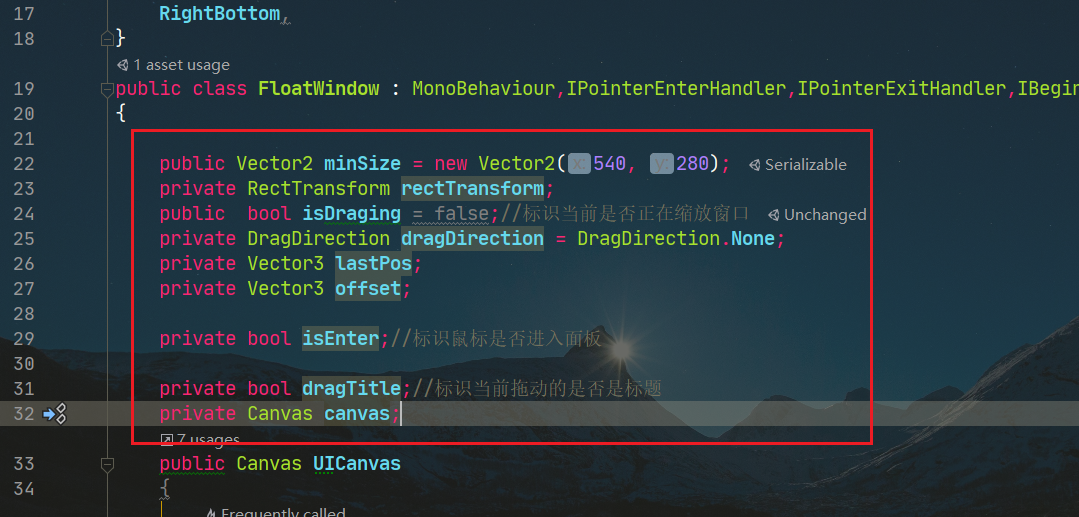Click the Unity icon beside 'Unchanged' hint

[x=773, y=215]
